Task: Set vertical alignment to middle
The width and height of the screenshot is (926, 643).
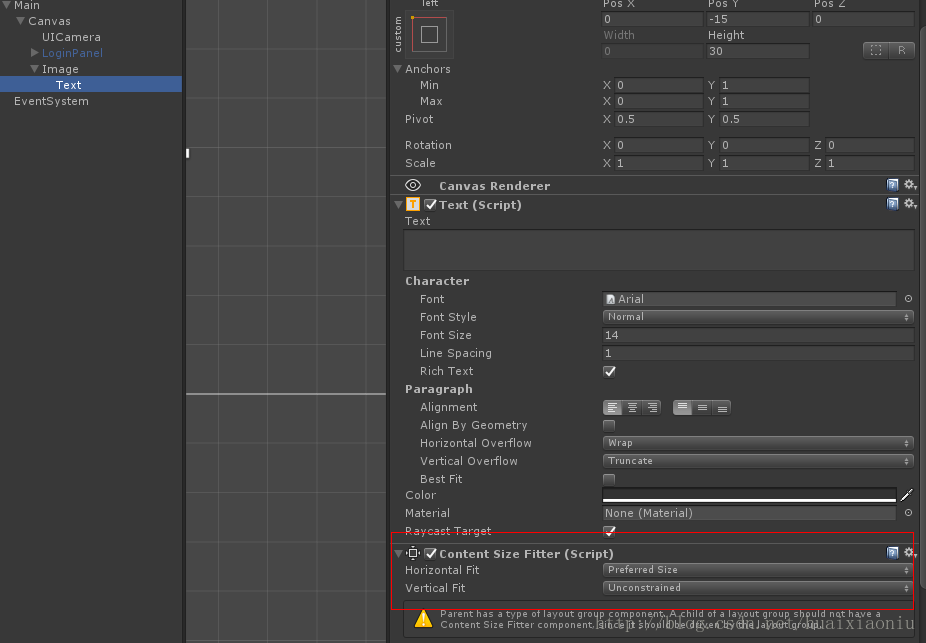Action: [702, 407]
